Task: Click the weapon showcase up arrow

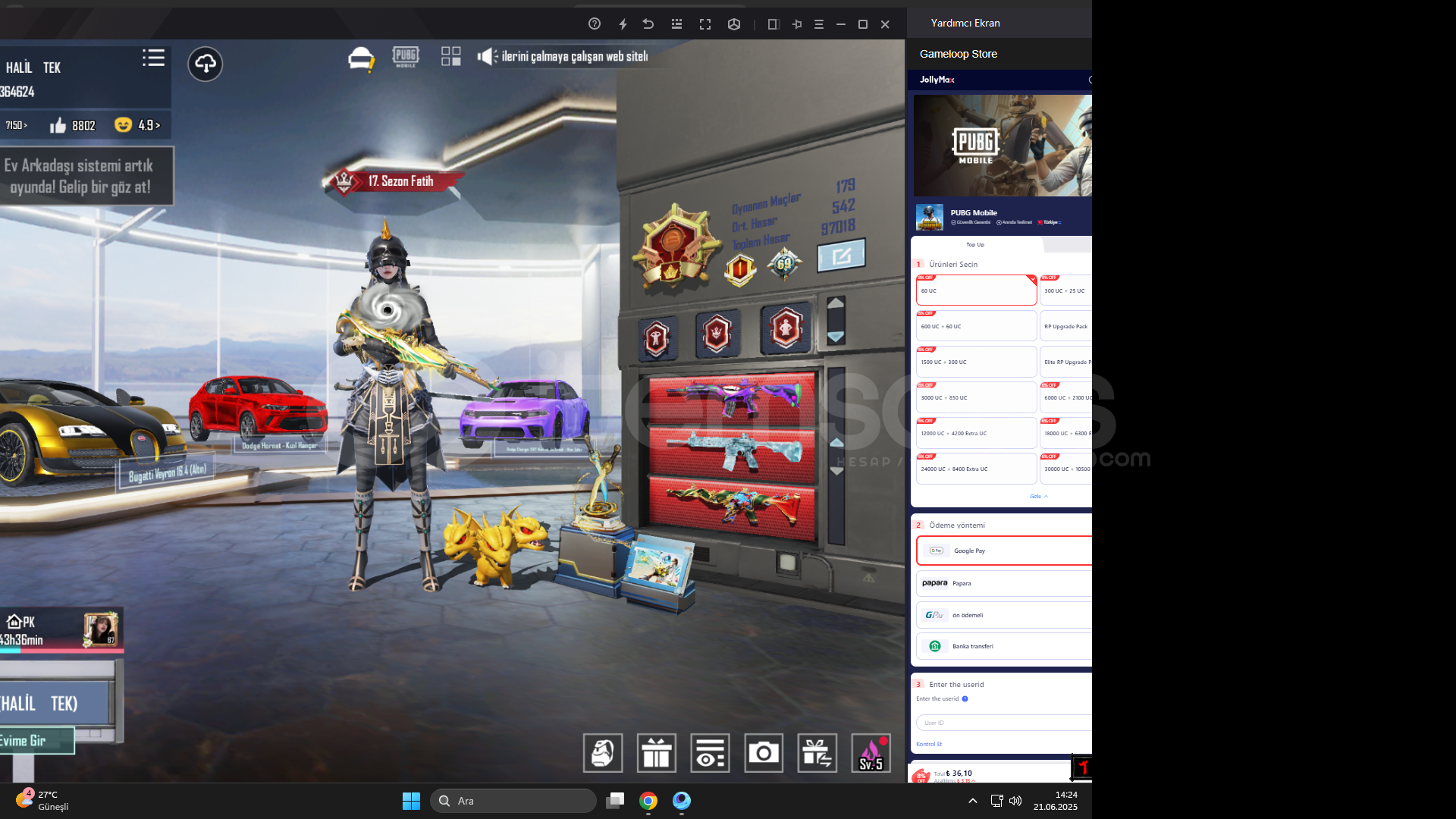Action: [836, 442]
